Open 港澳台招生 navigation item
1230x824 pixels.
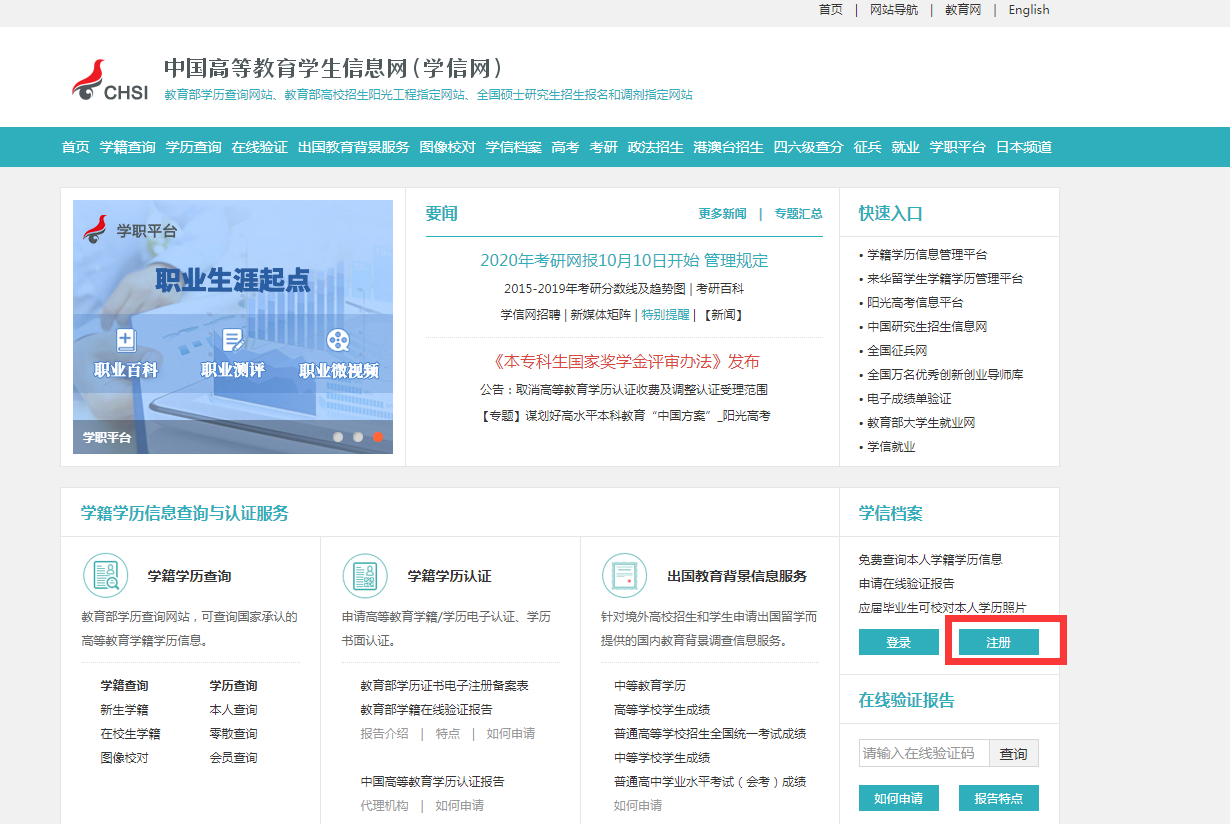[729, 147]
